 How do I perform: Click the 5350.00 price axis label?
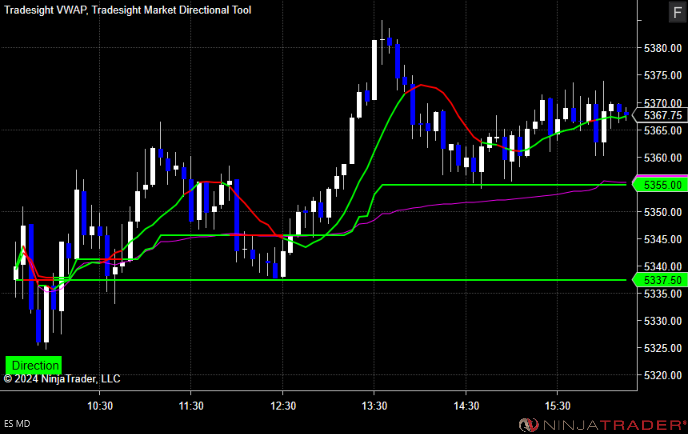click(663, 212)
